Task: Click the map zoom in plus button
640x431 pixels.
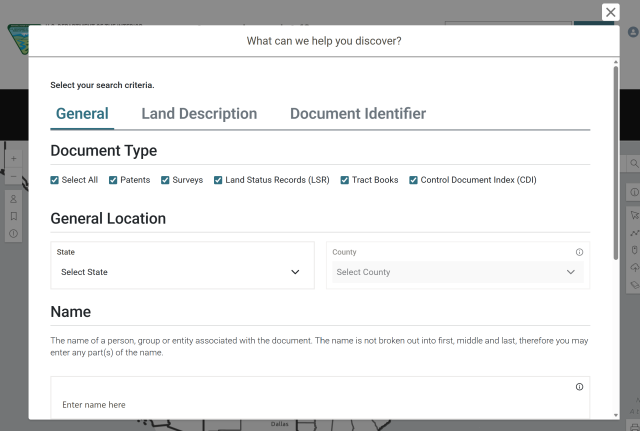Action: click(13, 158)
